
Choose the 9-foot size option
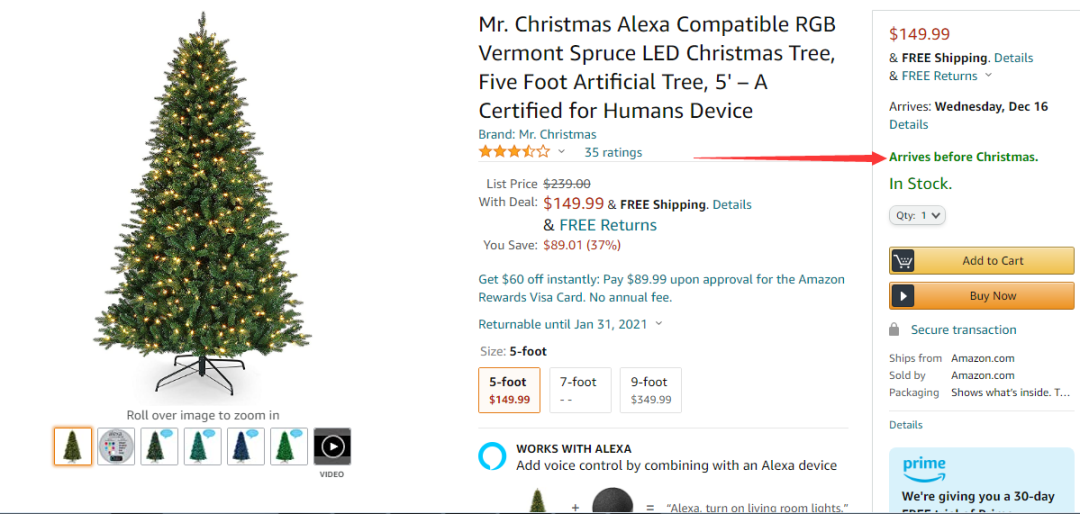(650, 390)
